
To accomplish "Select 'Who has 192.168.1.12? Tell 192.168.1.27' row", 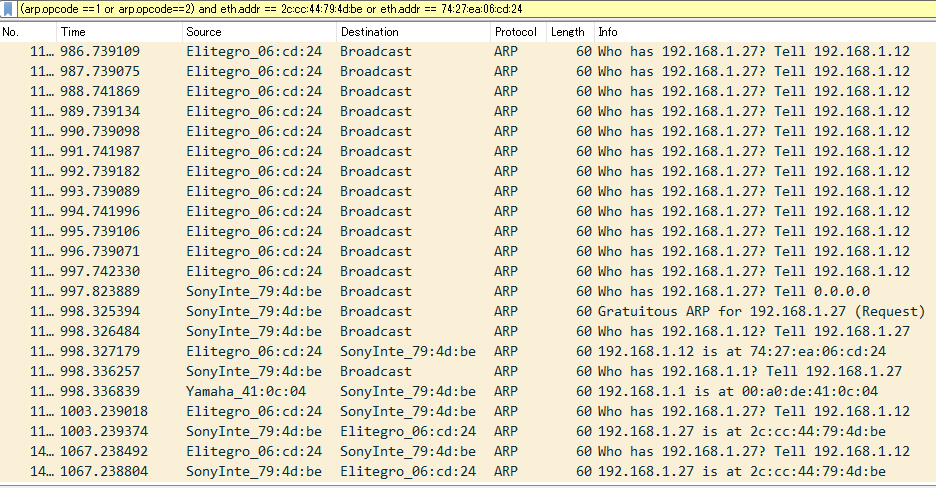I will tap(468, 332).
